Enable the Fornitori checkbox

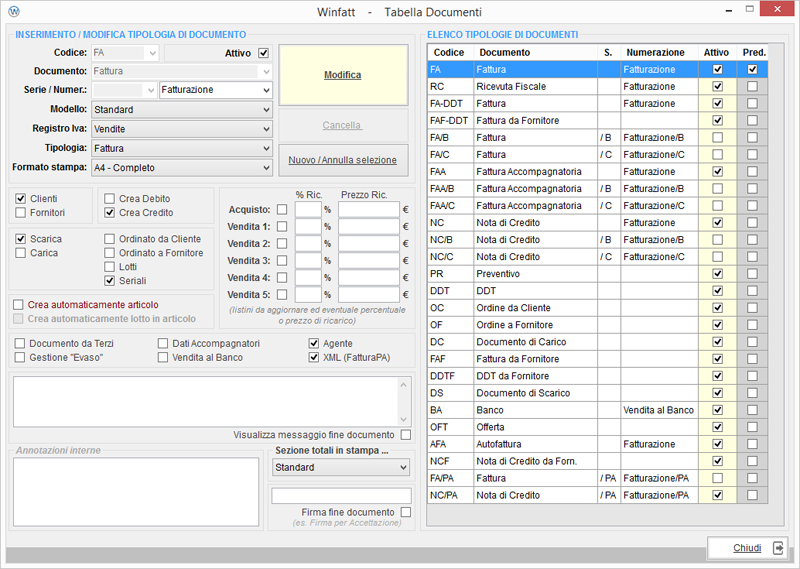(20, 212)
